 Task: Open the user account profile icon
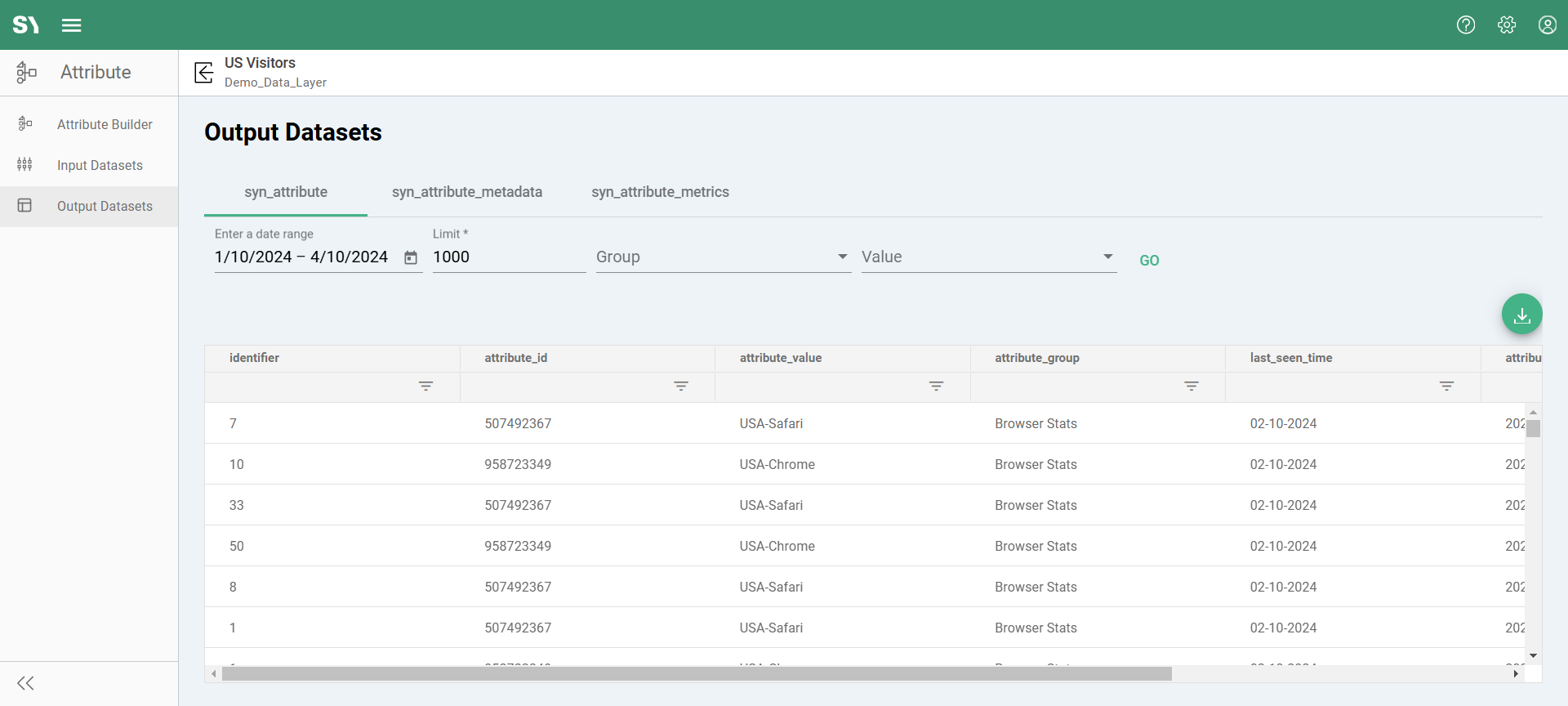(1547, 25)
